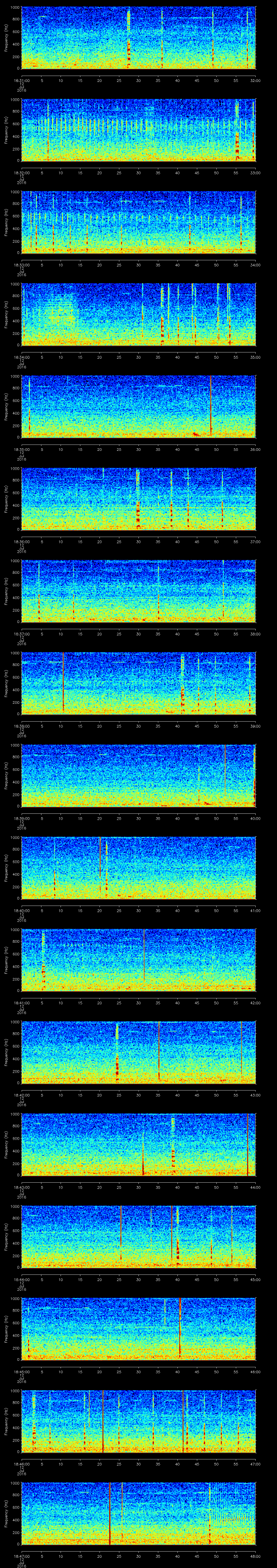Click the 18:33:00 start time label

coord(21,265)
